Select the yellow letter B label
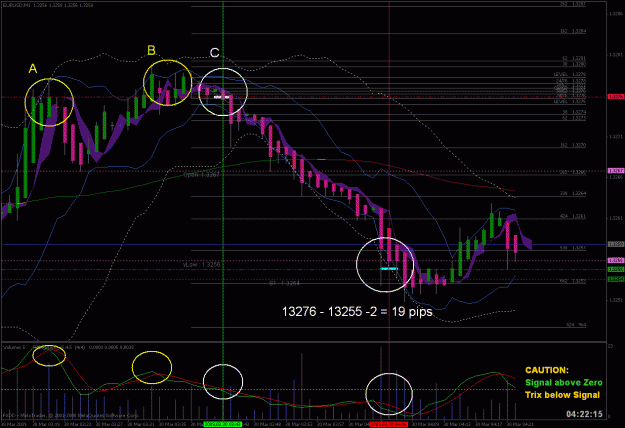 (x=151, y=50)
